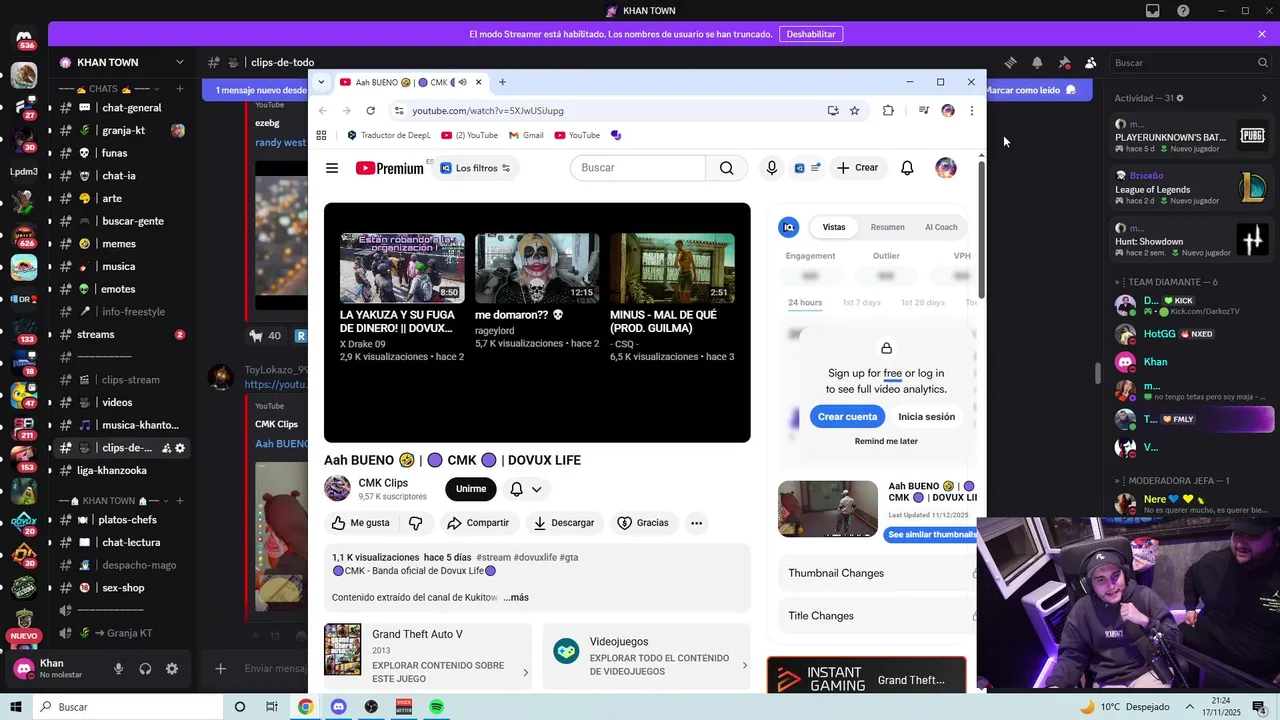Open Chrome apps grid in bookmarks bar
Viewport: 1280px width, 720px height.
(x=321, y=135)
